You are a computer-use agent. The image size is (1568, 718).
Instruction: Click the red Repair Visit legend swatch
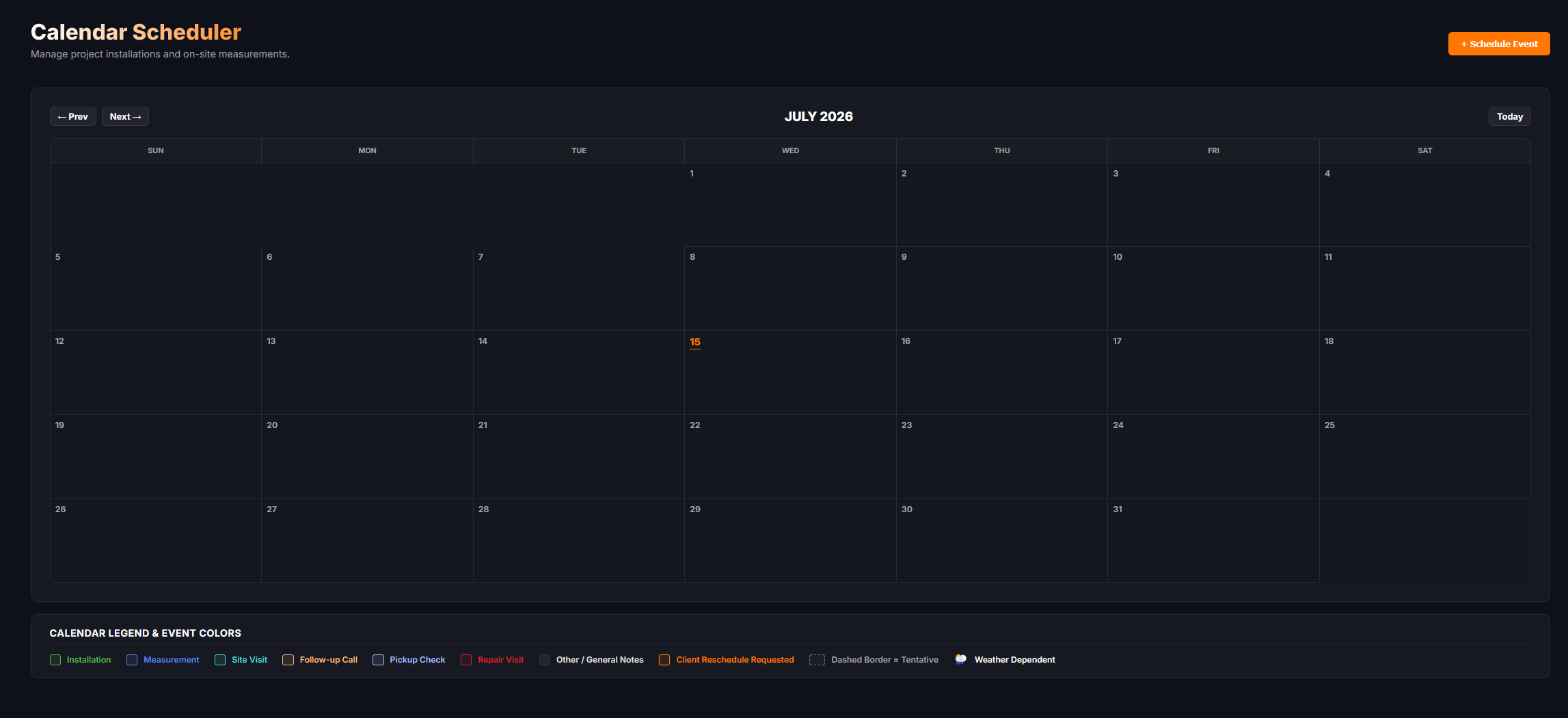(466, 660)
